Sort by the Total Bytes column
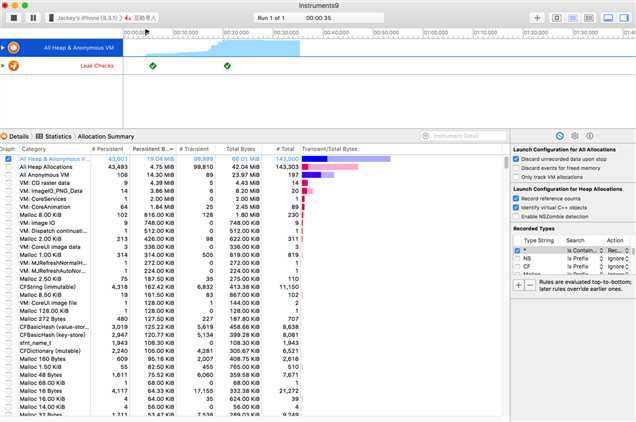The height and width of the screenshot is (422, 636). coord(241,149)
